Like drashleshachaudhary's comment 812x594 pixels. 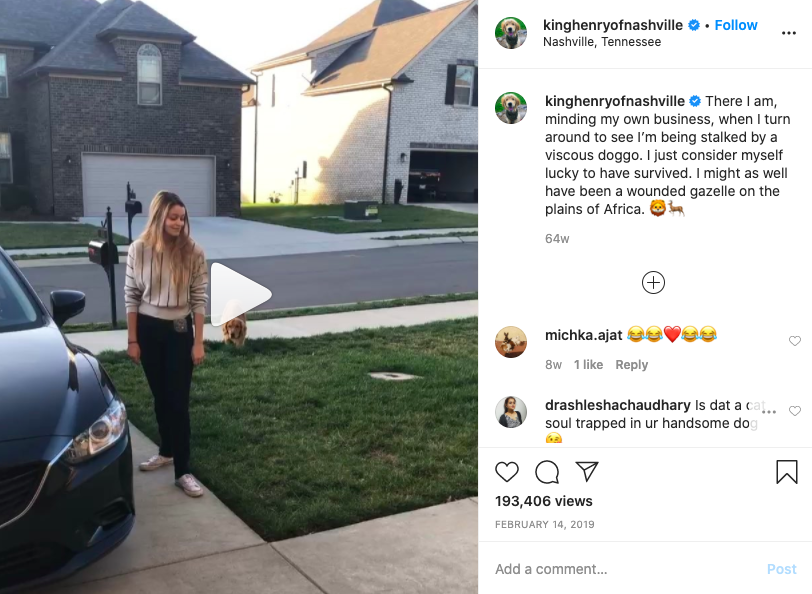pyautogui.click(x=794, y=411)
